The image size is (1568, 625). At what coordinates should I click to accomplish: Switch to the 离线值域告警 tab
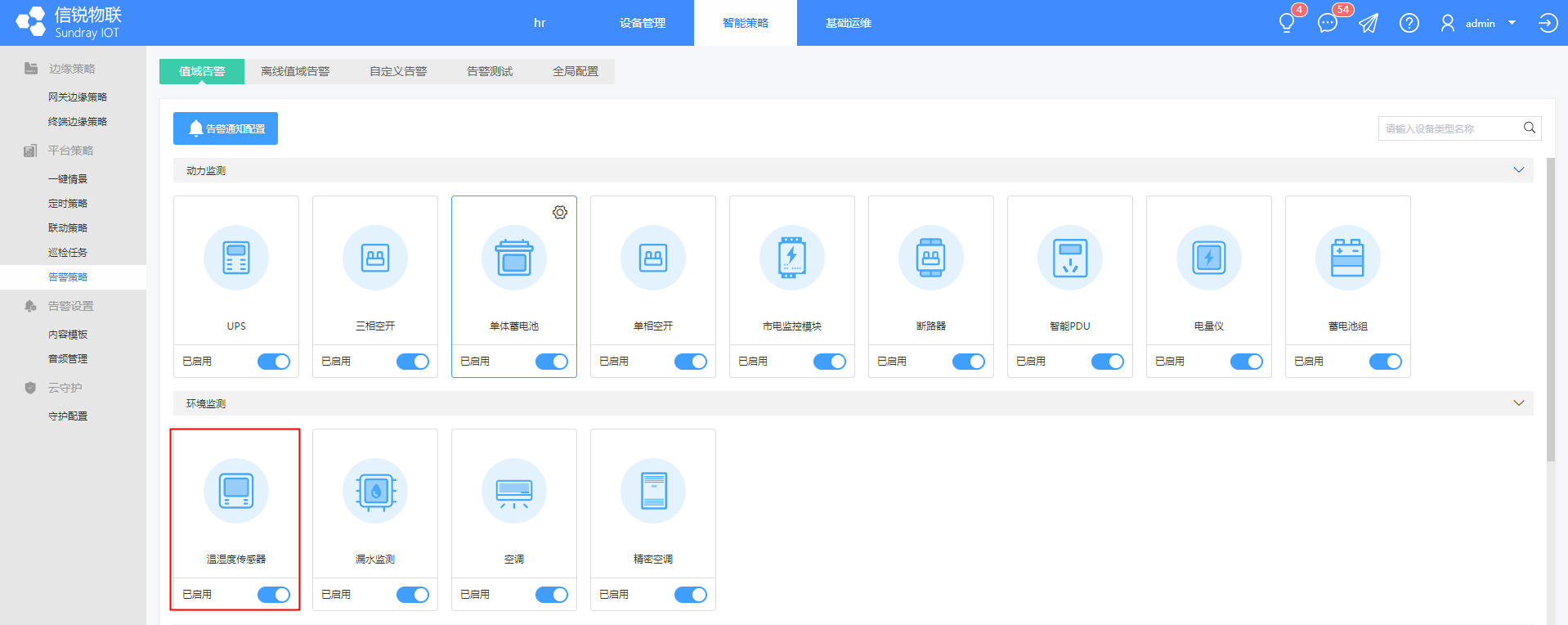pos(295,71)
